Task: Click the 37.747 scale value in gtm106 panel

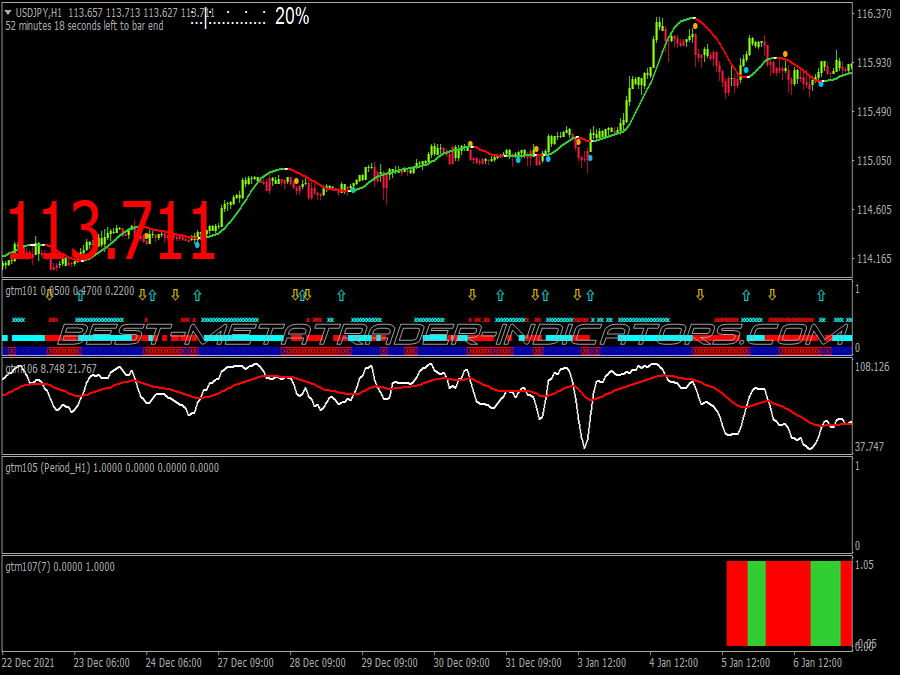Action: click(x=870, y=447)
